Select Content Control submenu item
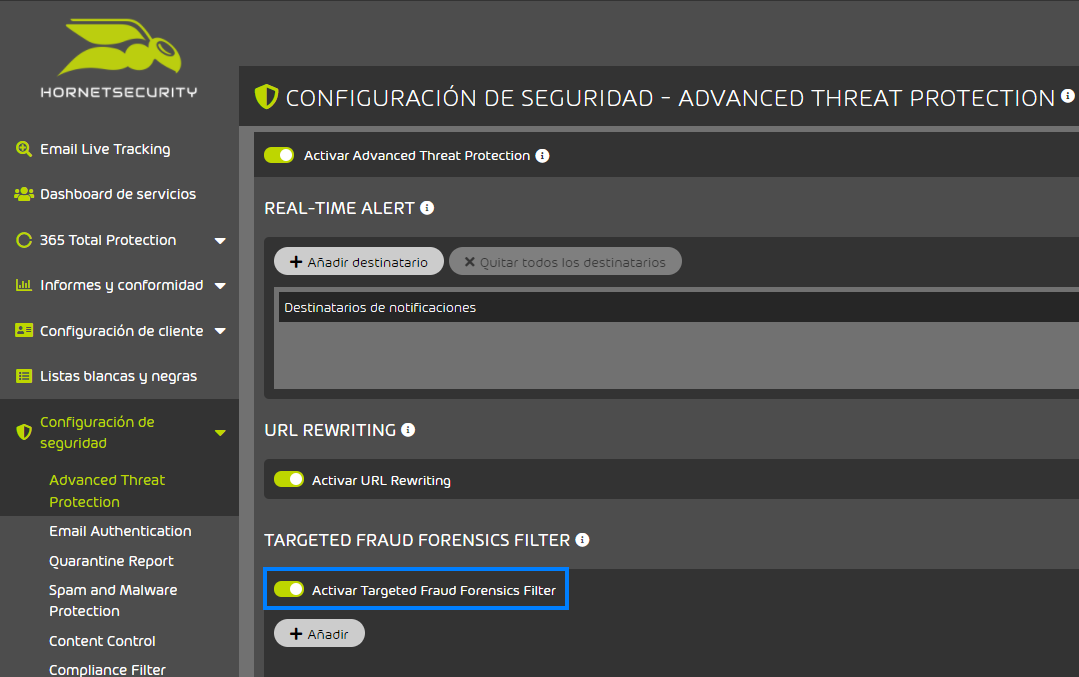Viewport: 1079px width, 677px height. [x=102, y=641]
